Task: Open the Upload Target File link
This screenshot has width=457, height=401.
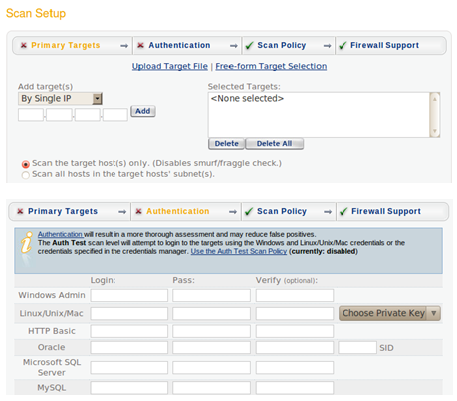Action: [x=170, y=66]
